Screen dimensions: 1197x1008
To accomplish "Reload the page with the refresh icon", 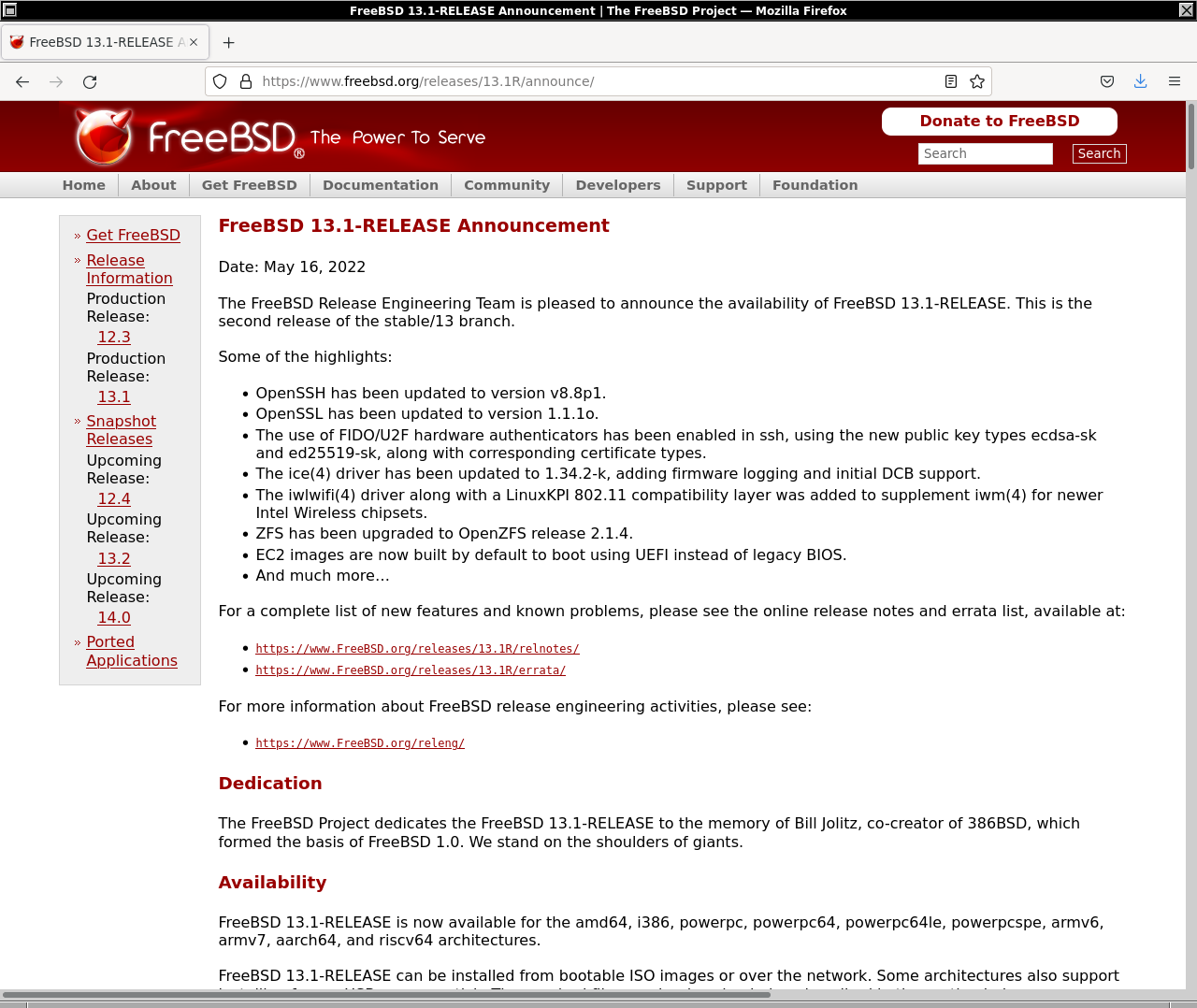I will (x=90, y=81).
